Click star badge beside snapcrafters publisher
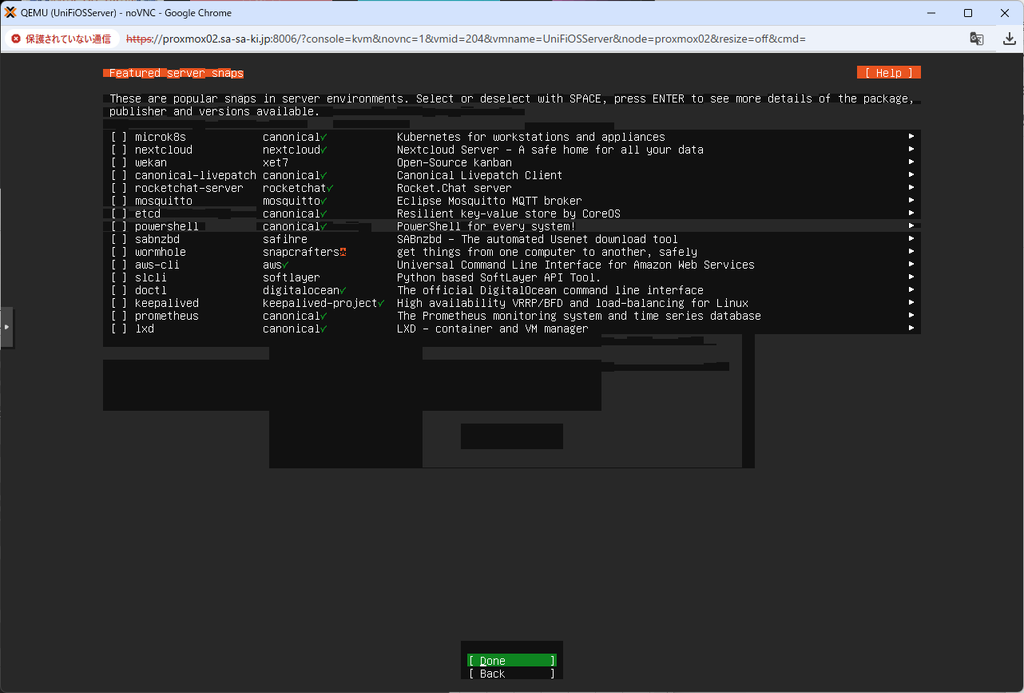This screenshot has width=1024, height=693. pyautogui.click(x=343, y=252)
